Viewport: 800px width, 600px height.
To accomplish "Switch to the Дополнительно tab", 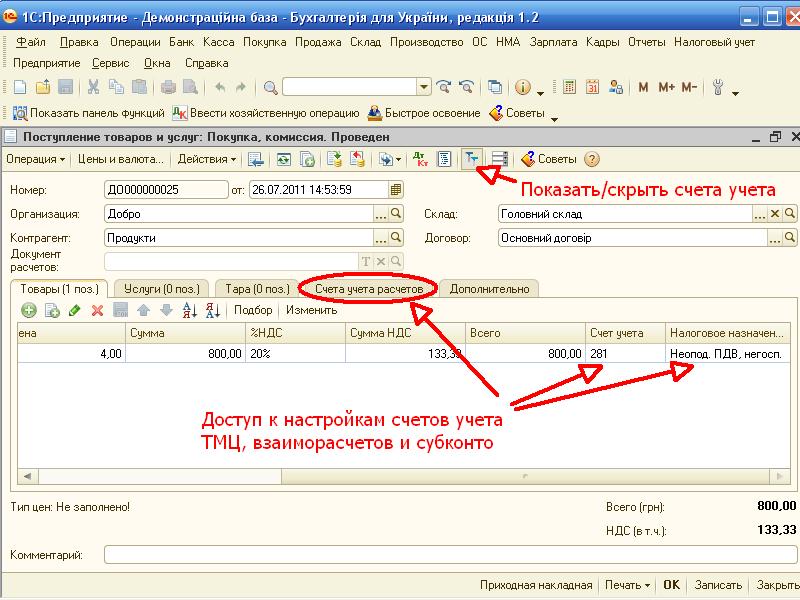I will pyautogui.click(x=489, y=289).
